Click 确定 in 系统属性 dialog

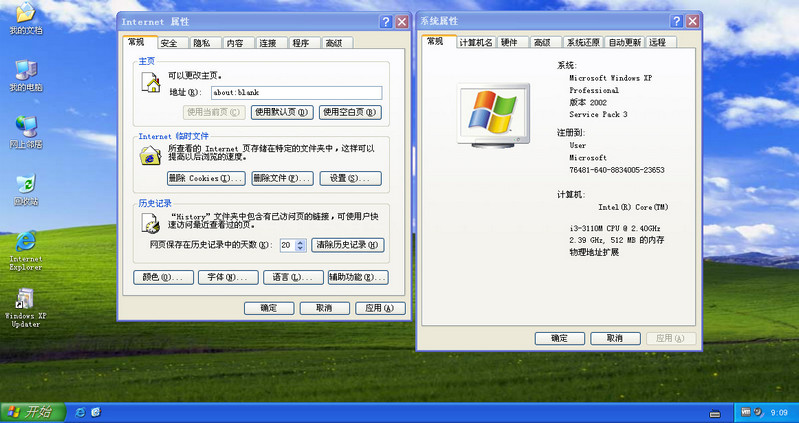click(x=560, y=338)
